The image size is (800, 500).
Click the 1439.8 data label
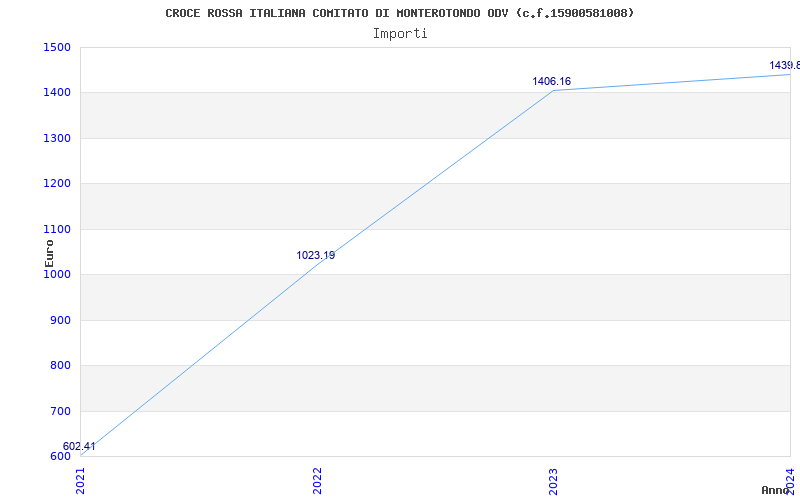(x=785, y=65)
